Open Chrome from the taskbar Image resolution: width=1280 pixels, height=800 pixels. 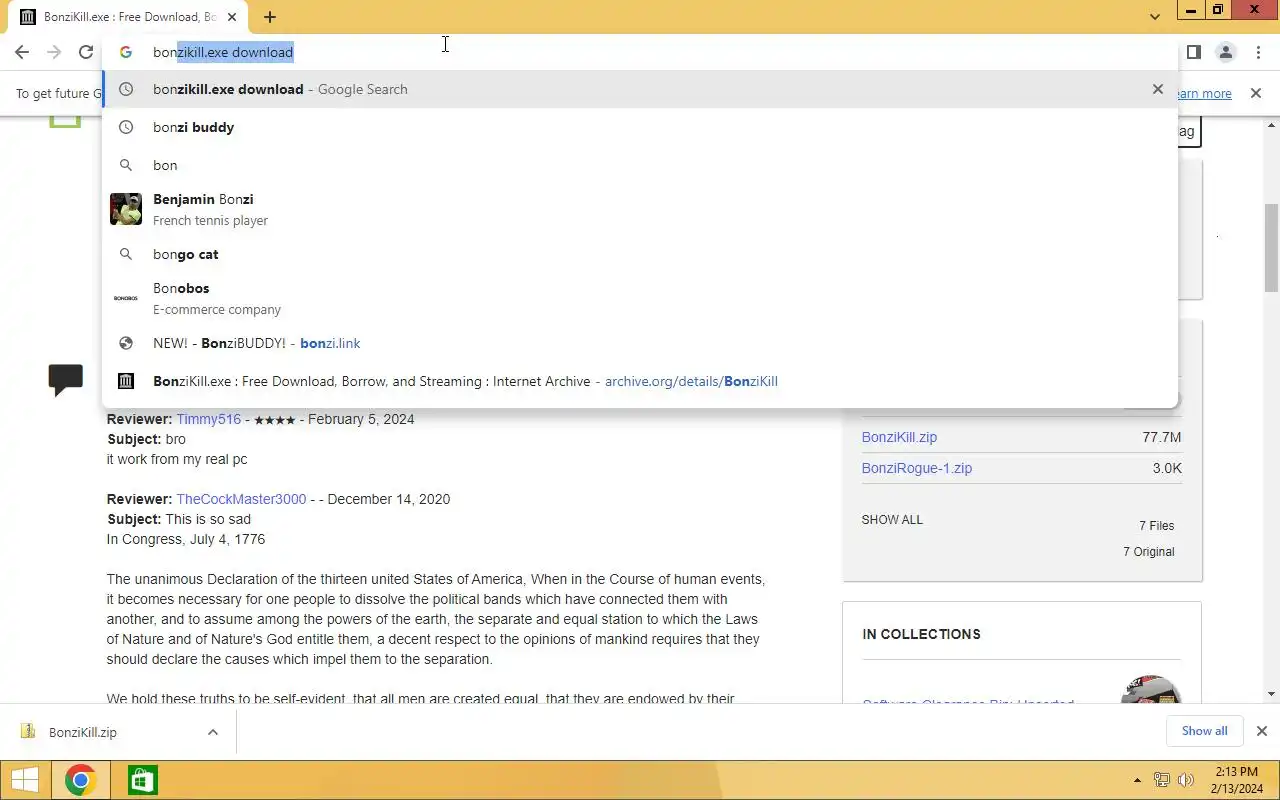click(x=80, y=780)
